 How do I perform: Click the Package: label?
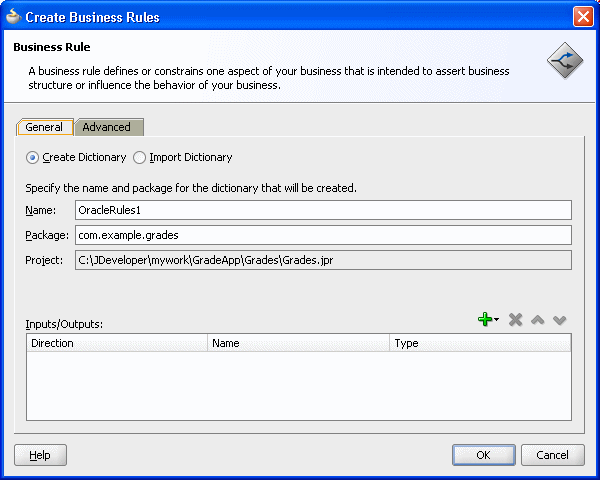pos(47,235)
